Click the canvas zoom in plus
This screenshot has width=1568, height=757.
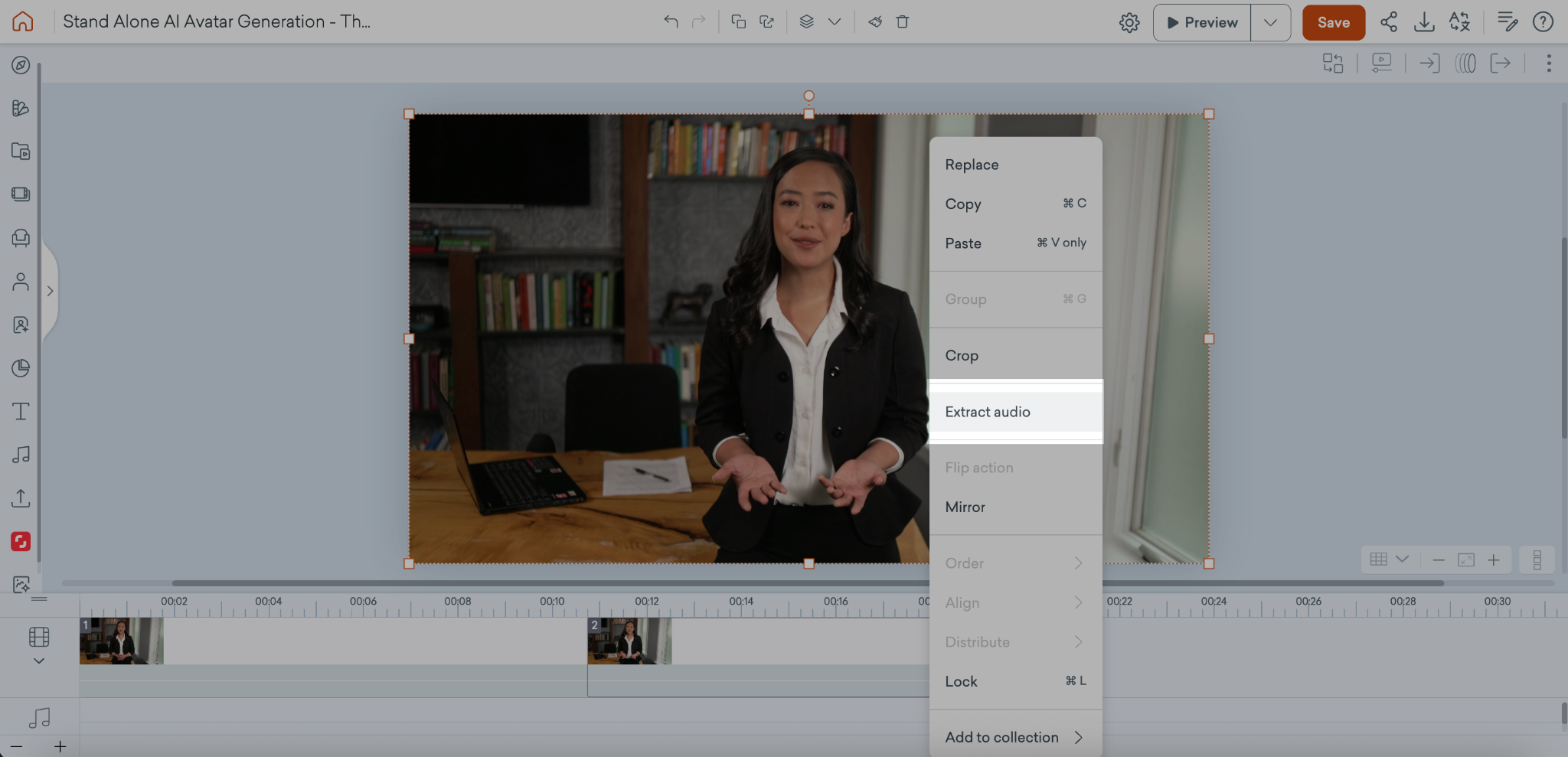click(x=1493, y=560)
